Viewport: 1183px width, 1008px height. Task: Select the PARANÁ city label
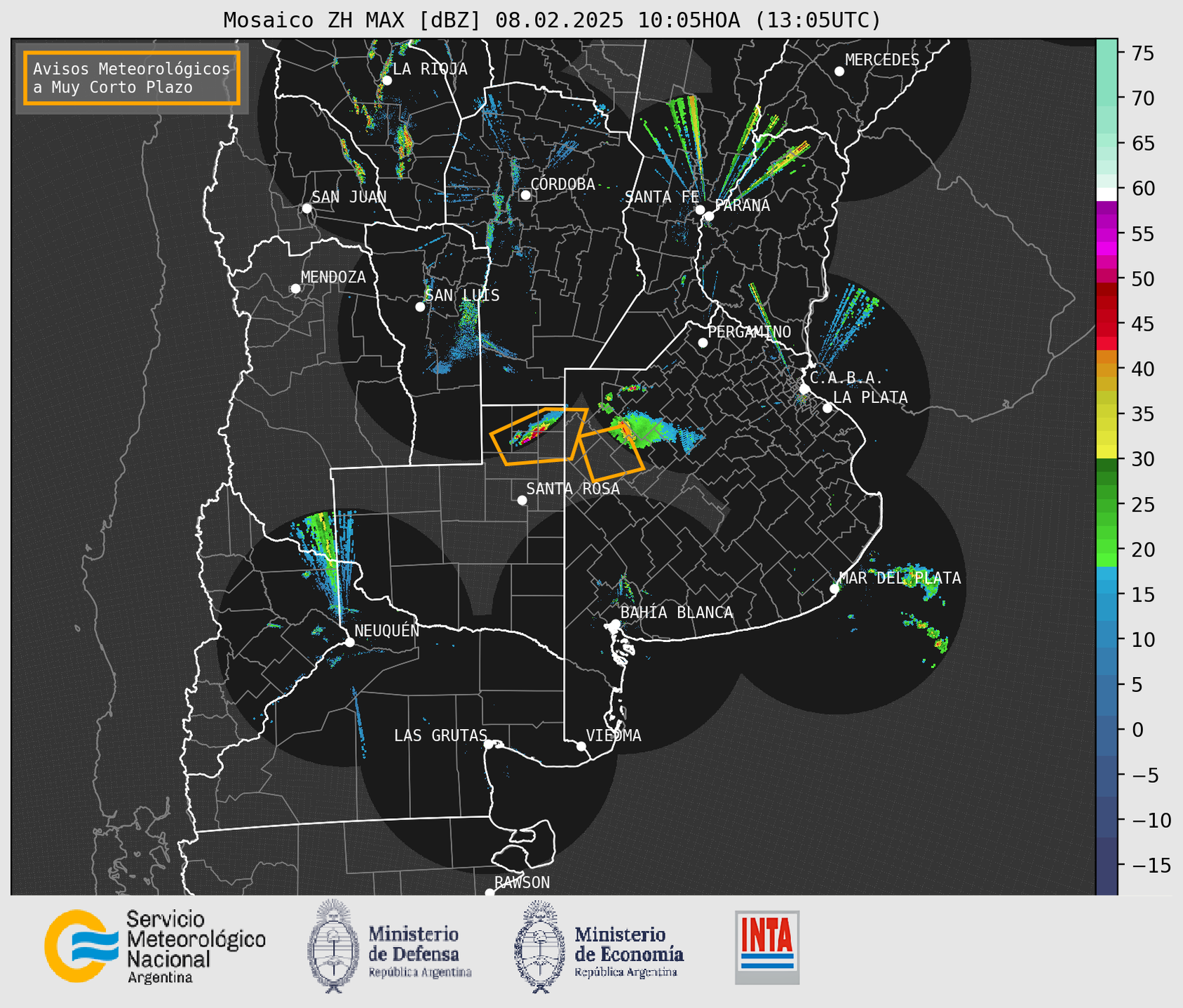(742, 205)
